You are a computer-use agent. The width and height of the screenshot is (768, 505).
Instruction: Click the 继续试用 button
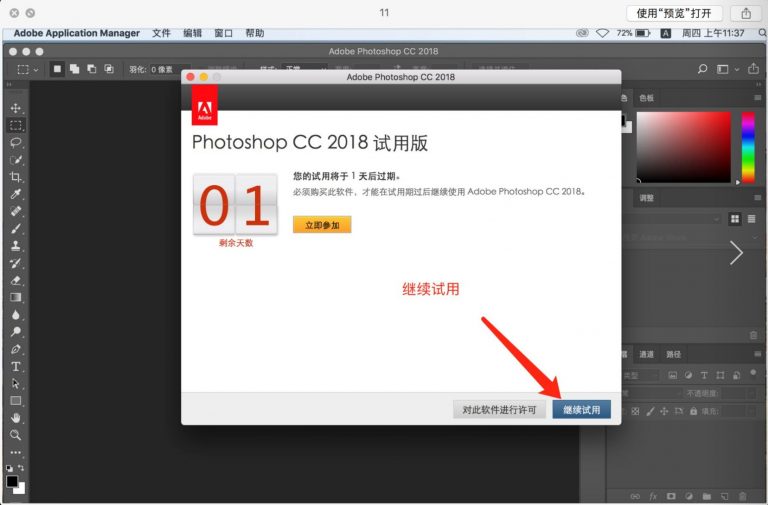coord(581,409)
